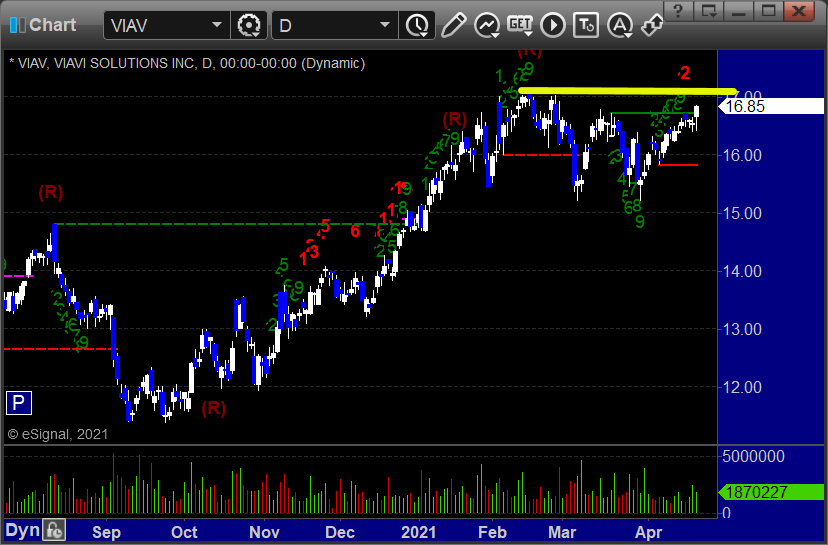Select the pencil drawing tool
828x545 pixels.
click(x=453, y=25)
